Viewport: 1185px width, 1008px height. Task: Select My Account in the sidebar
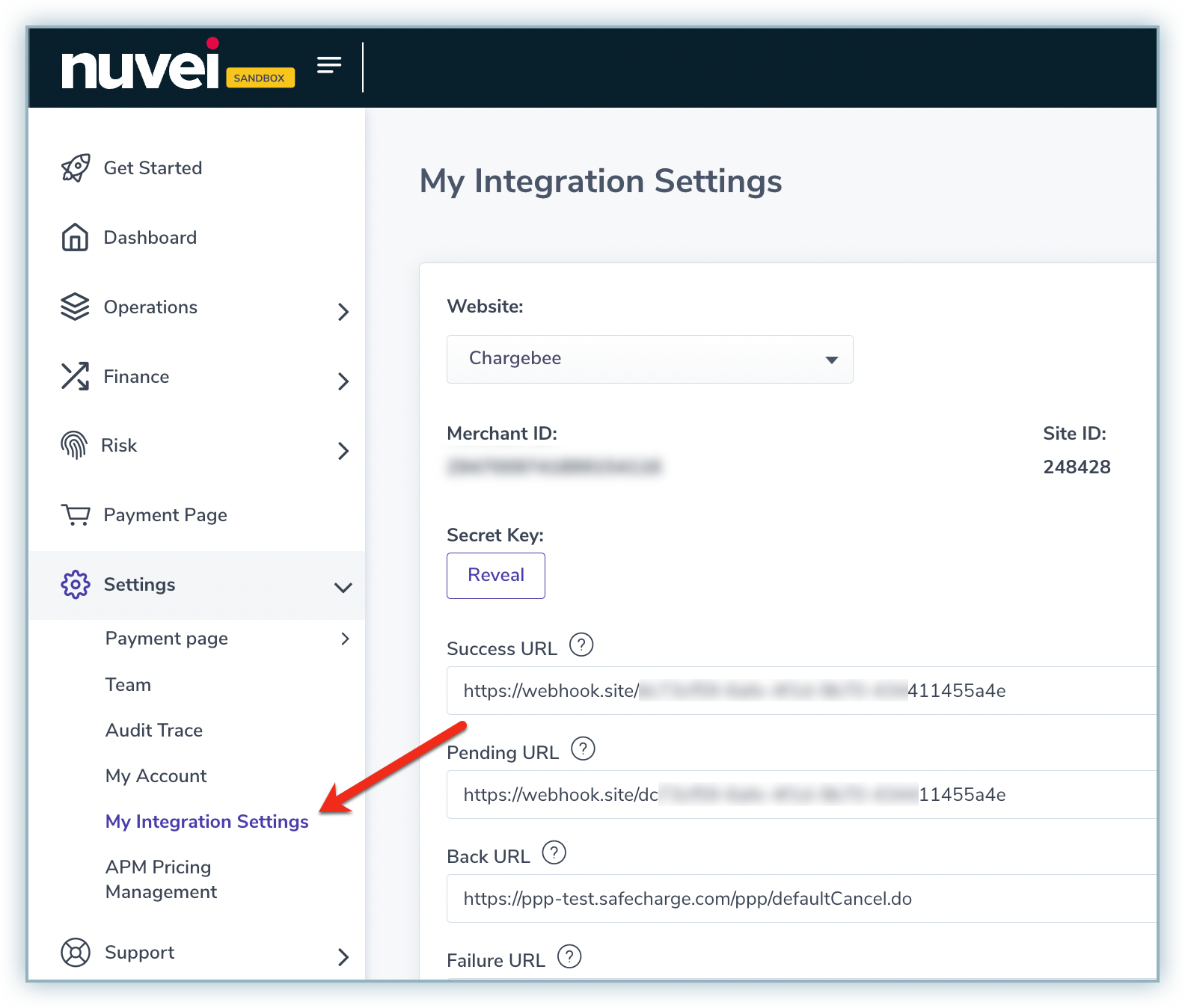pos(156,776)
